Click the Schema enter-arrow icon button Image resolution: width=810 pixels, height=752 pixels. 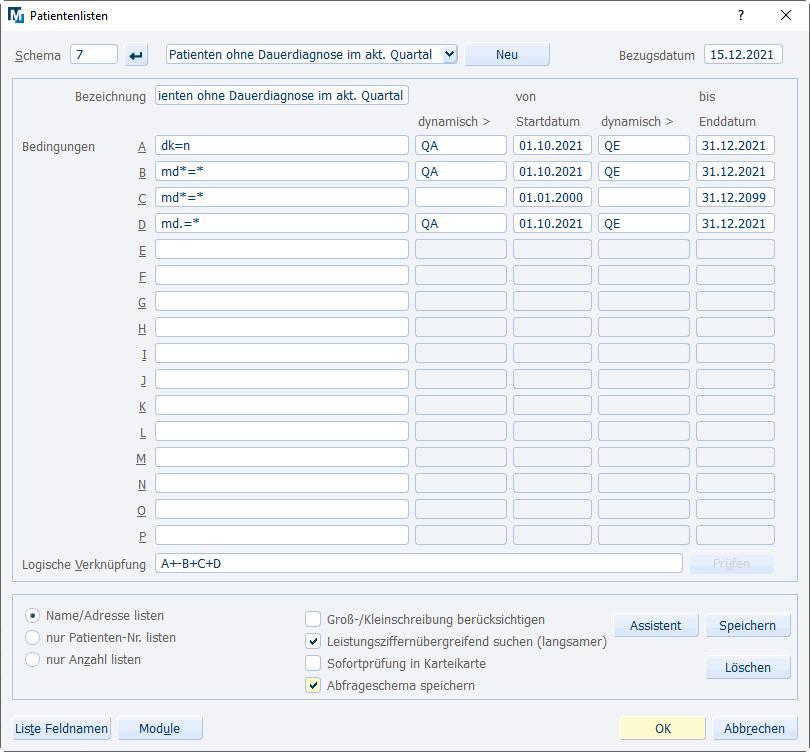point(136,55)
